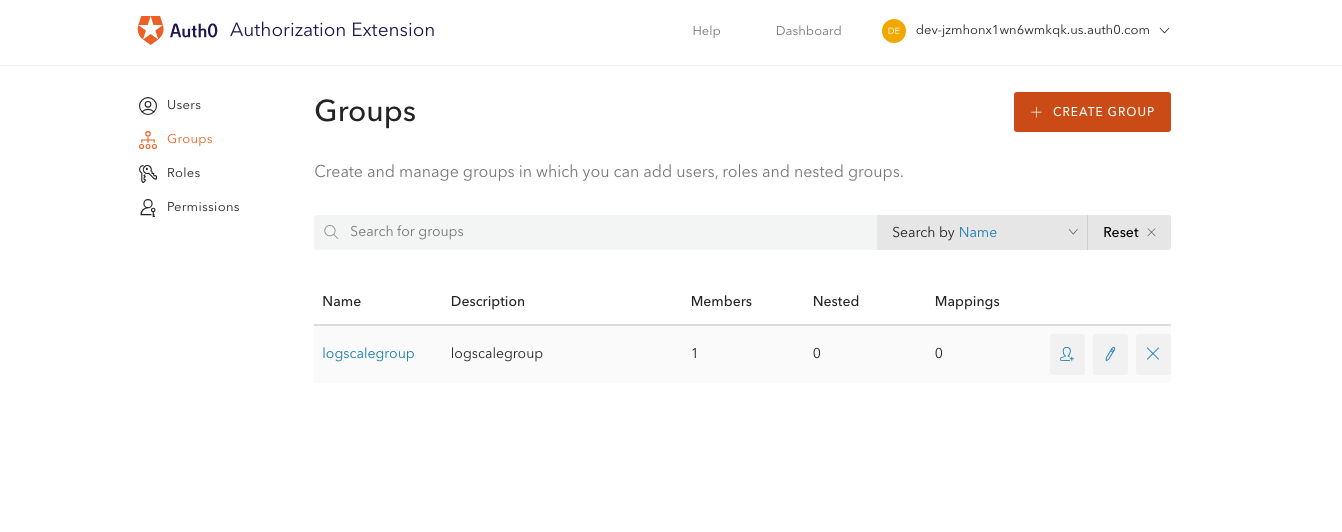
Task: Click the Authorization Extension title
Action: (332, 30)
